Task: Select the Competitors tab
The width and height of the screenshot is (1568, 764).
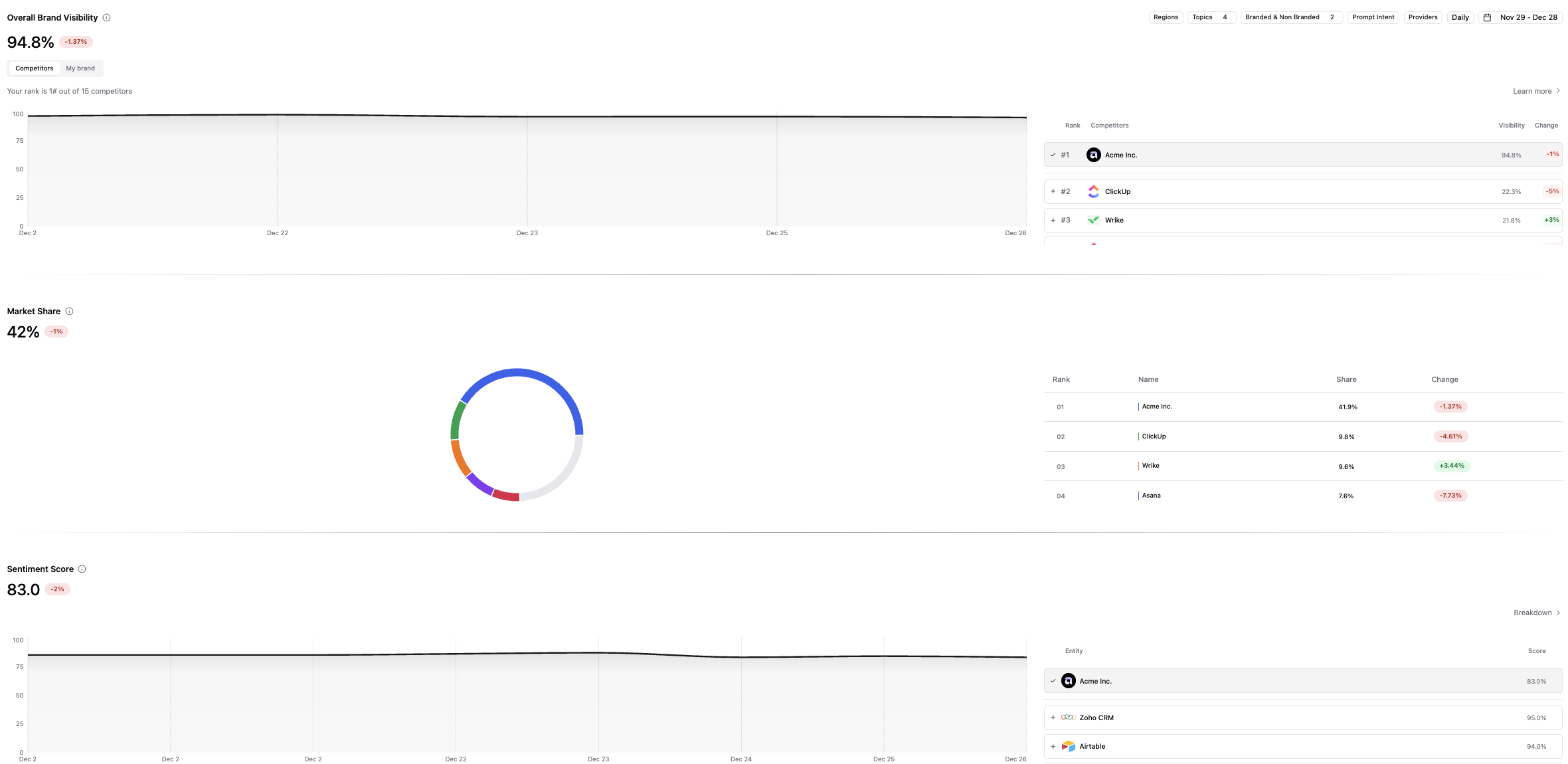Action: coord(35,68)
